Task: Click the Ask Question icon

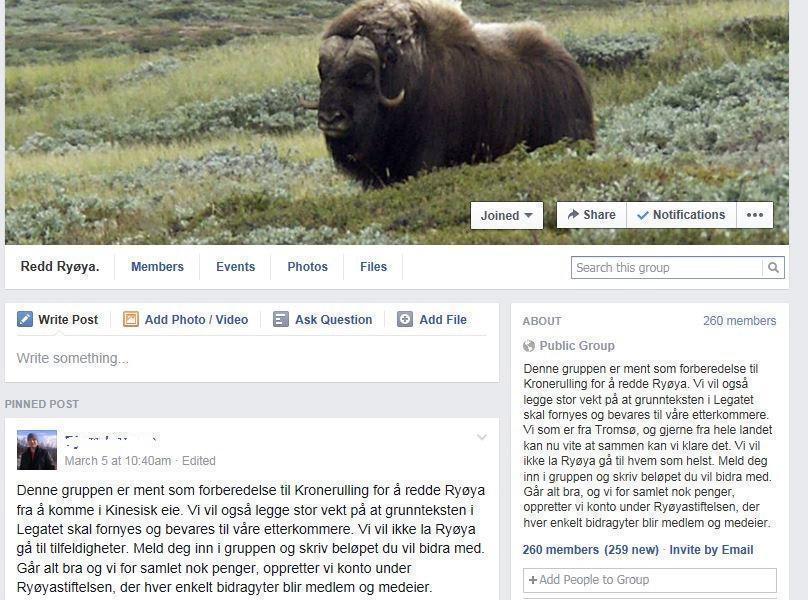Action: (280, 319)
